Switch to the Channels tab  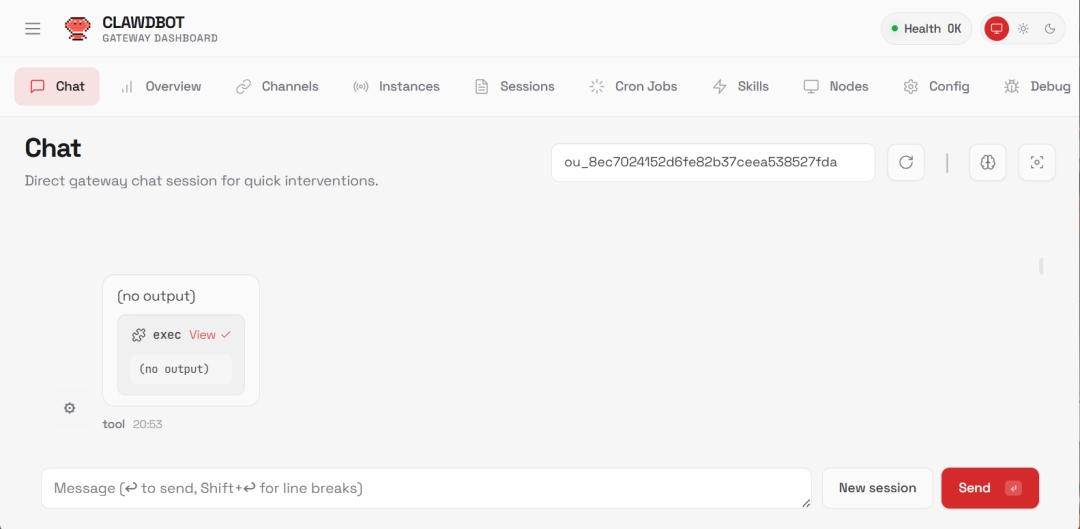pos(277,87)
